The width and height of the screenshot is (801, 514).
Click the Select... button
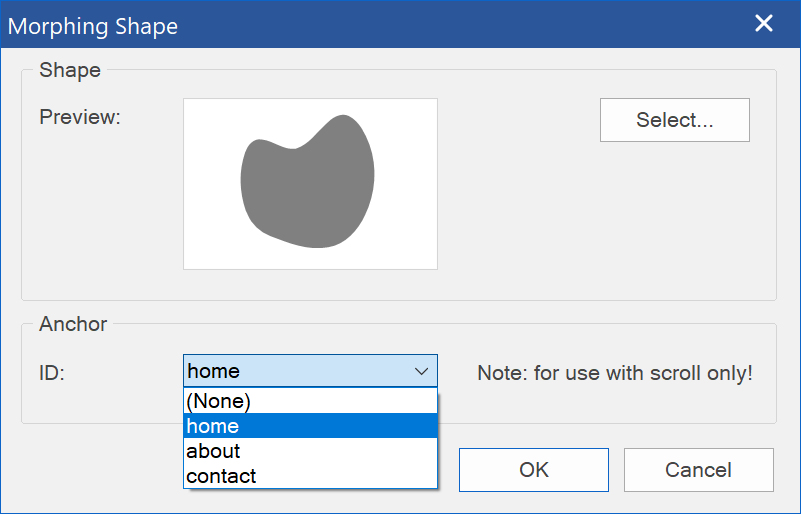click(674, 120)
